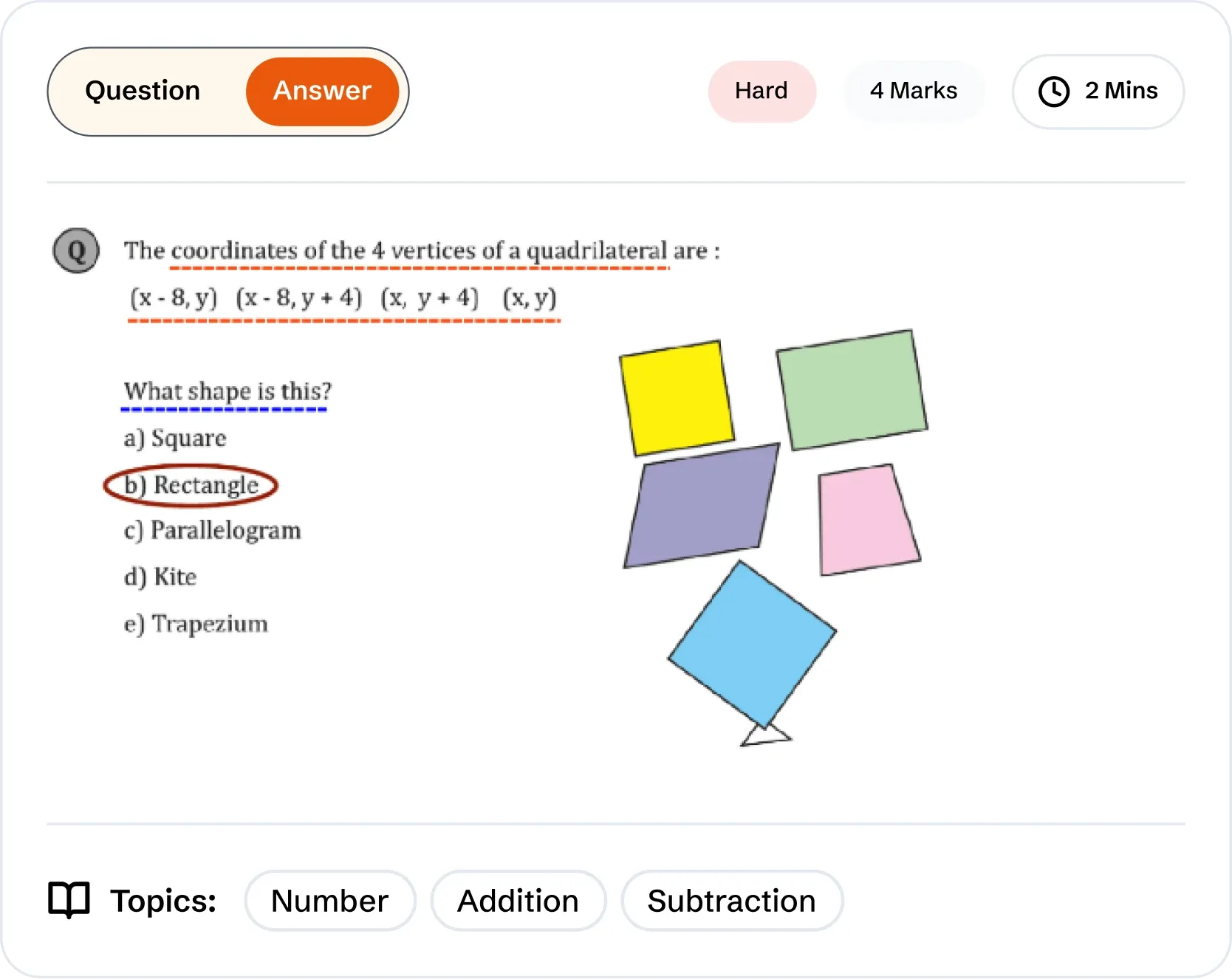Choose the circled option b) Rectangle
Viewport: 1232px width, 979px height.
(191, 485)
